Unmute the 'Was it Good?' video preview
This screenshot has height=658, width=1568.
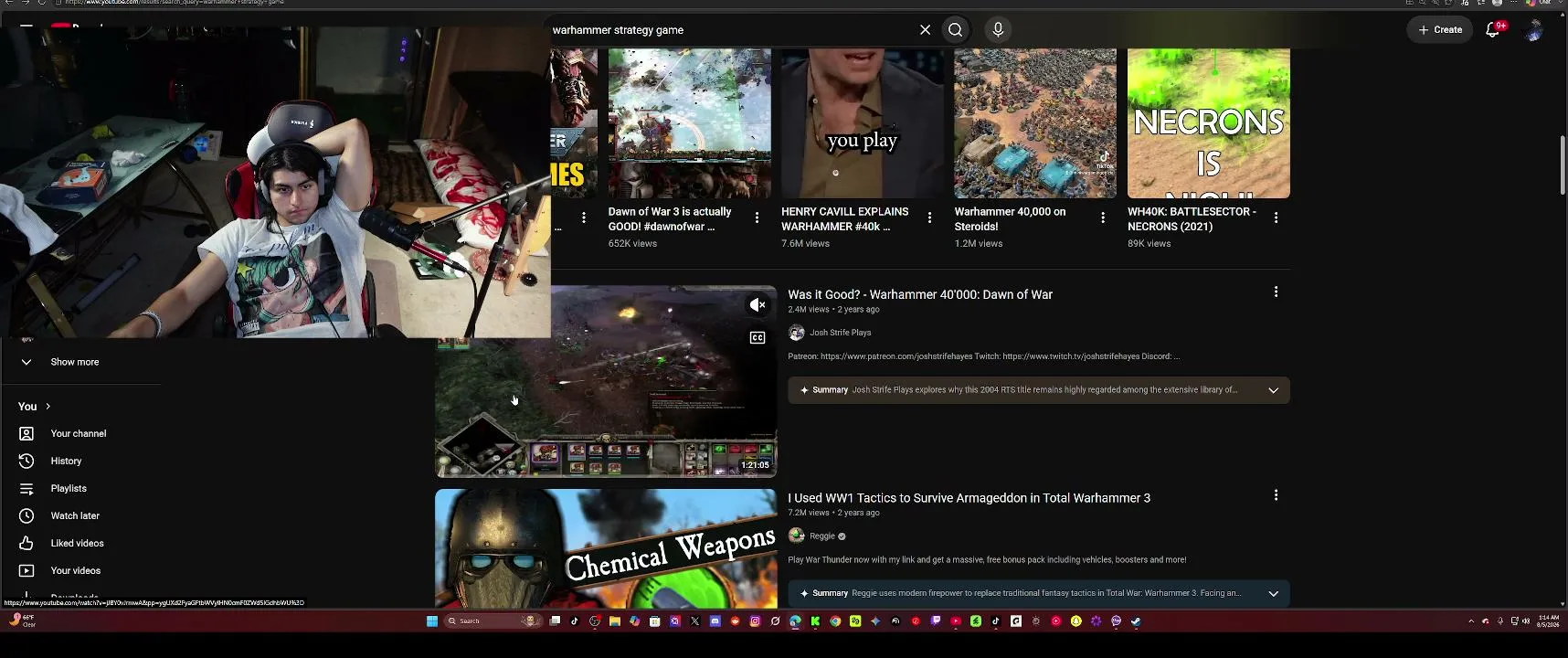tap(758, 305)
